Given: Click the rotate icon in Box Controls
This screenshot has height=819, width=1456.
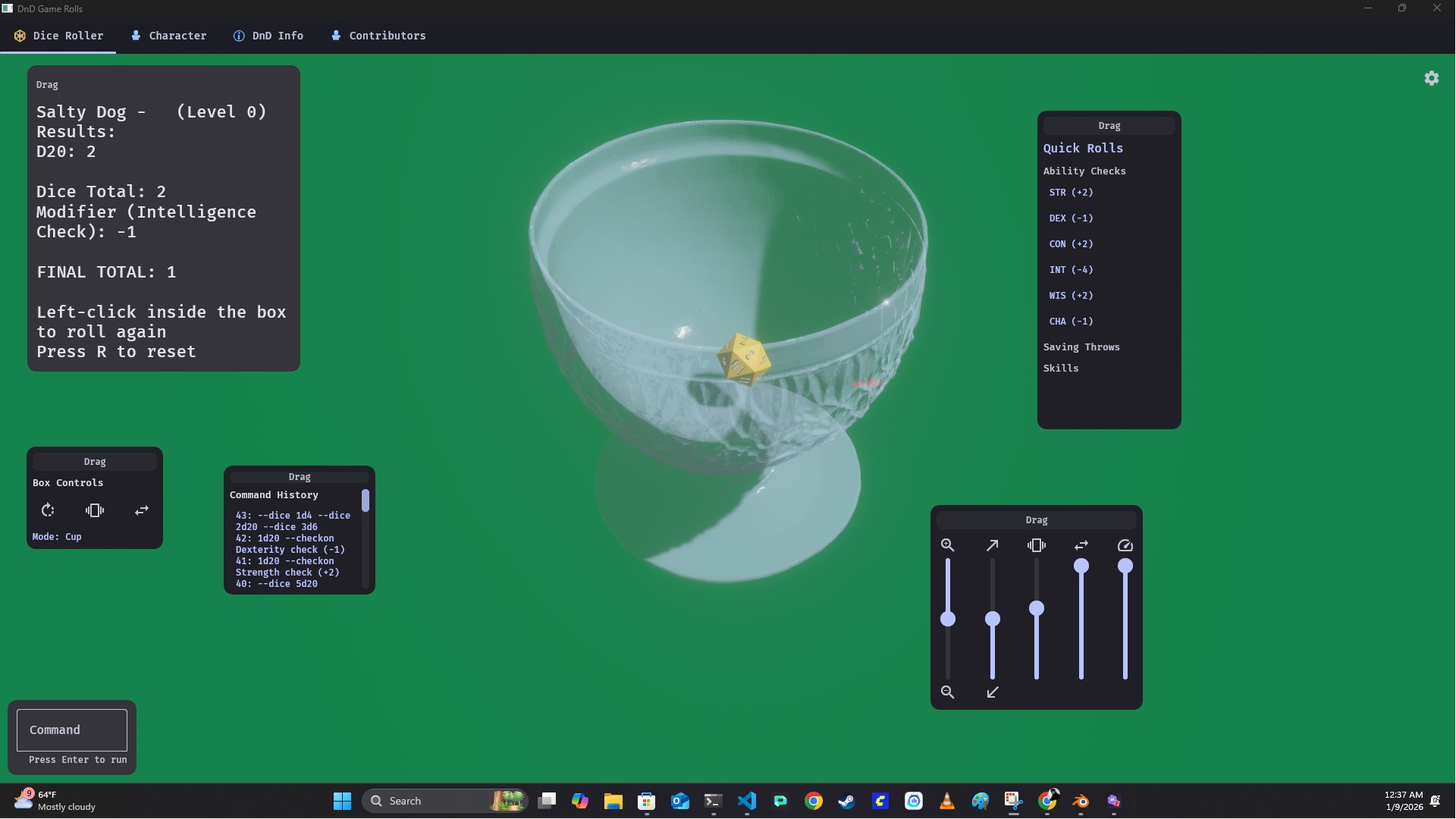Looking at the screenshot, I should (48, 510).
